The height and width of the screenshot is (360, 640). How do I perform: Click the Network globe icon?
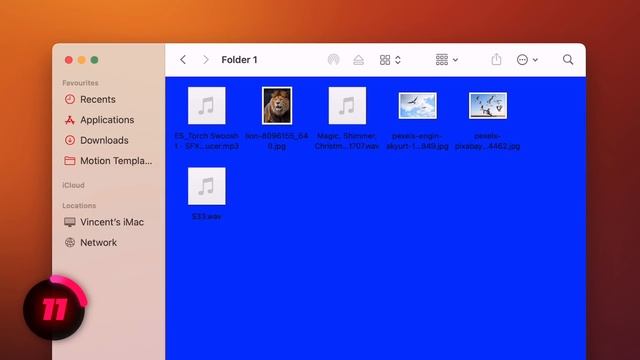pyautogui.click(x=70, y=242)
